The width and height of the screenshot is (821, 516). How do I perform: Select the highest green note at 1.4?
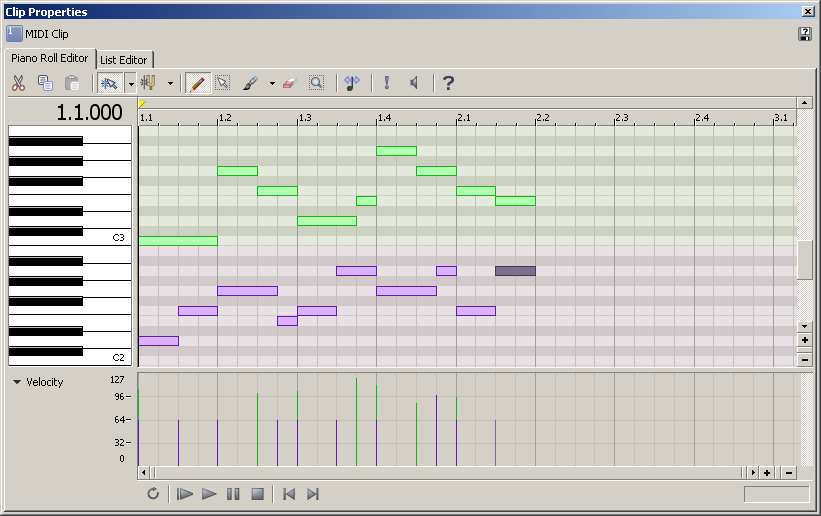click(396, 151)
